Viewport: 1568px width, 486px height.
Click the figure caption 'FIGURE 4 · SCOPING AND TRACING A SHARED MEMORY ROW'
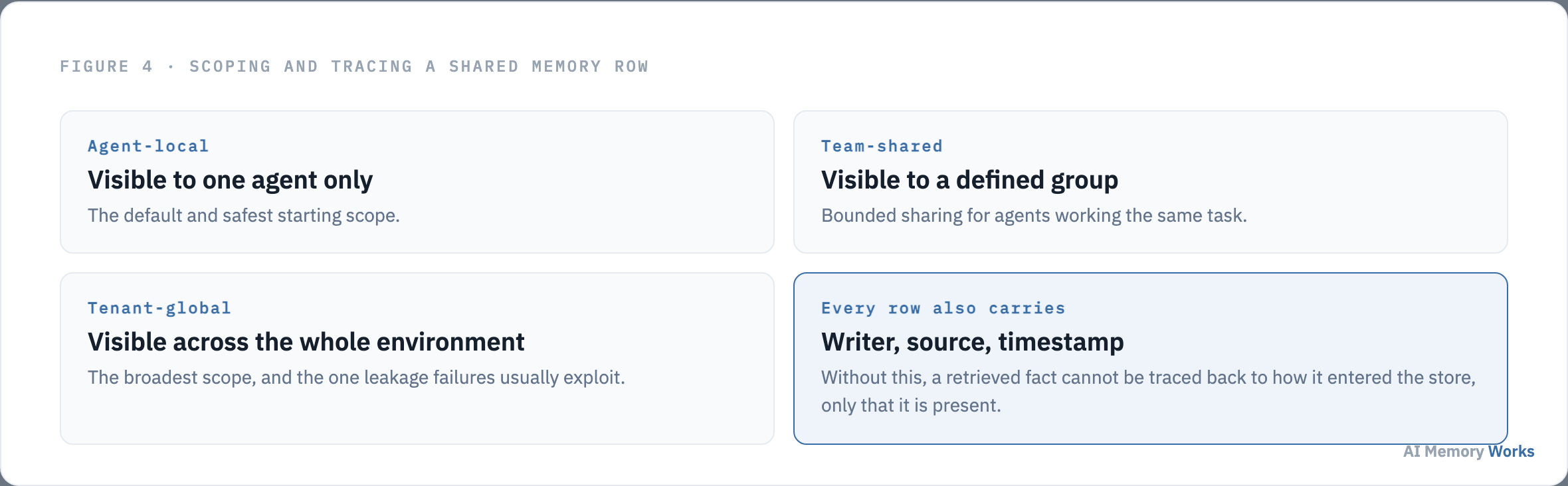point(354,66)
